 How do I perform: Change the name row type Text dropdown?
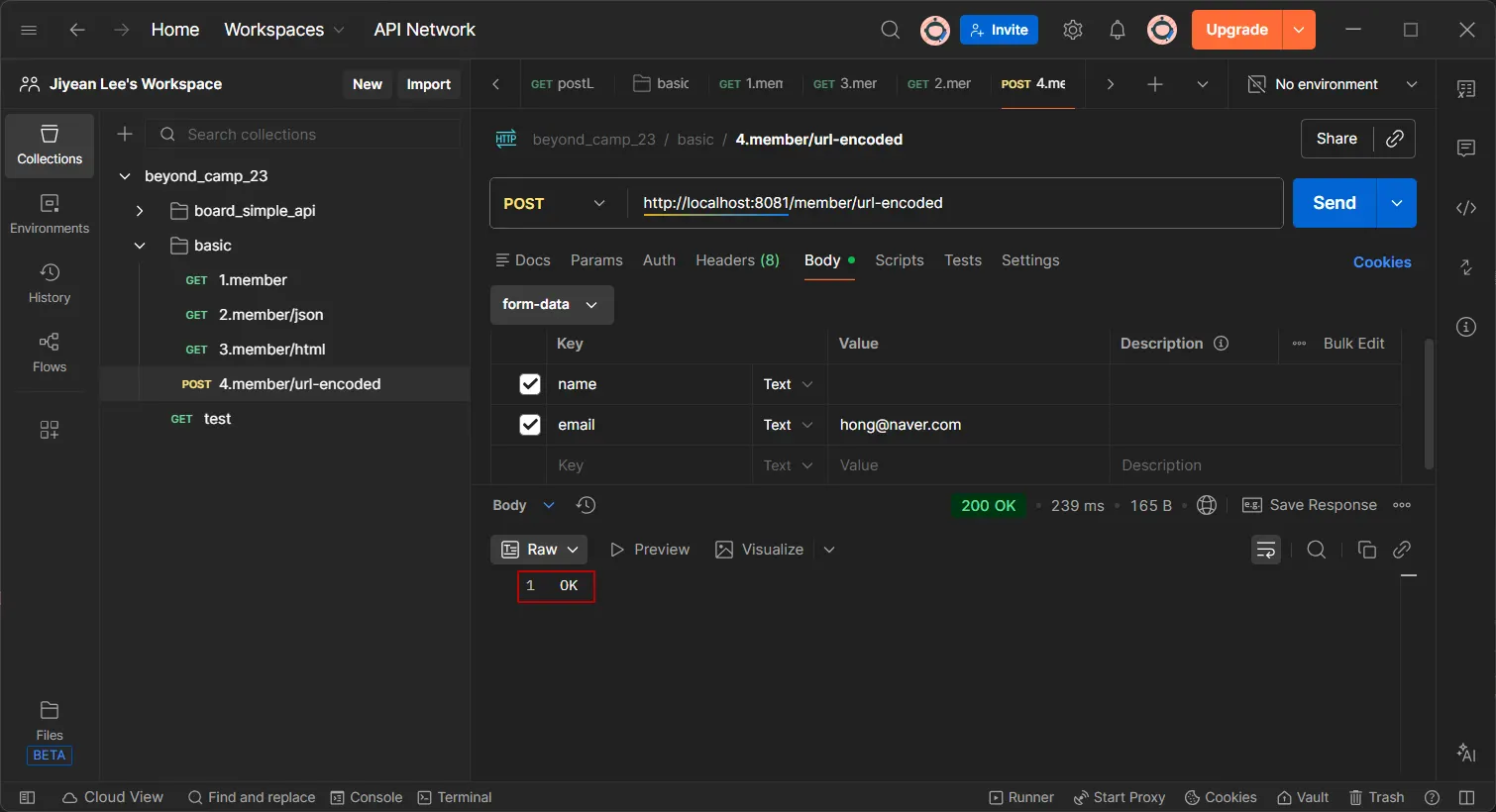tap(789, 384)
